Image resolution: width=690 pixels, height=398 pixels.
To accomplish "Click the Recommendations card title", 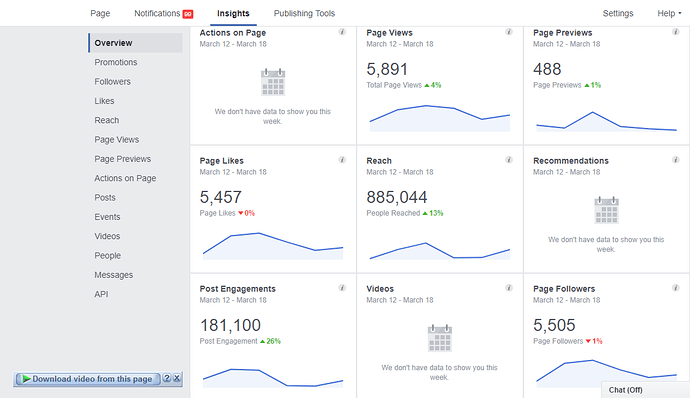I will [x=571, y=161].
